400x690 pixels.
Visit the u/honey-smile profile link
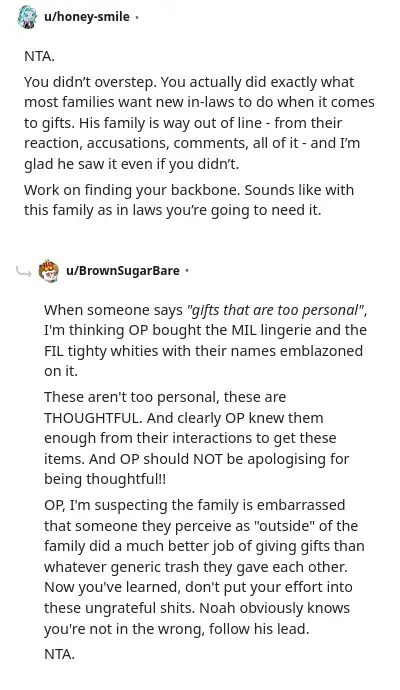(x=87, y=17)
